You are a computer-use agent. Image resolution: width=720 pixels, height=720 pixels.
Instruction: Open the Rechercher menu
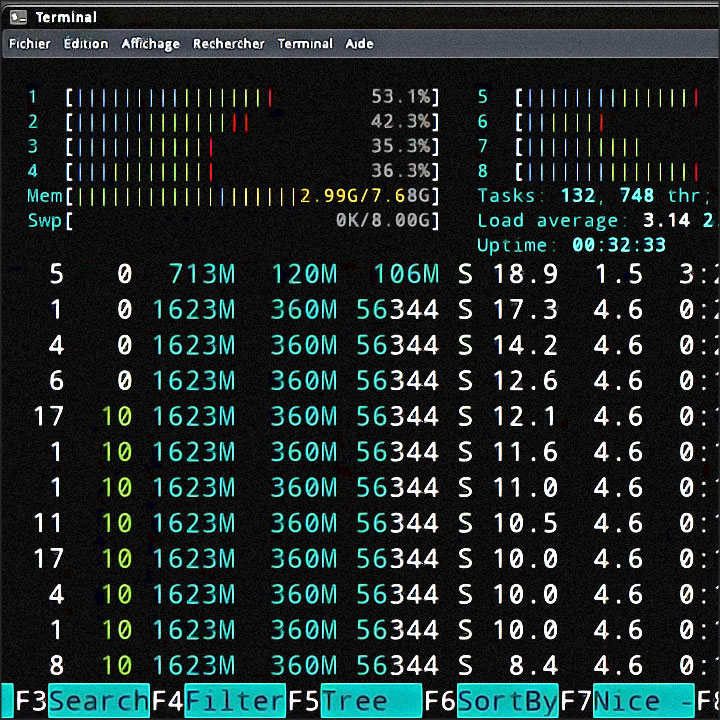click(x=228, y=44)
